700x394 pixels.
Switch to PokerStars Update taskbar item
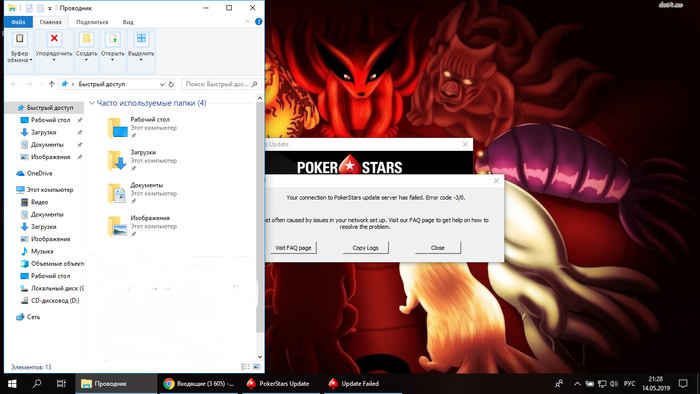(280, 384)
